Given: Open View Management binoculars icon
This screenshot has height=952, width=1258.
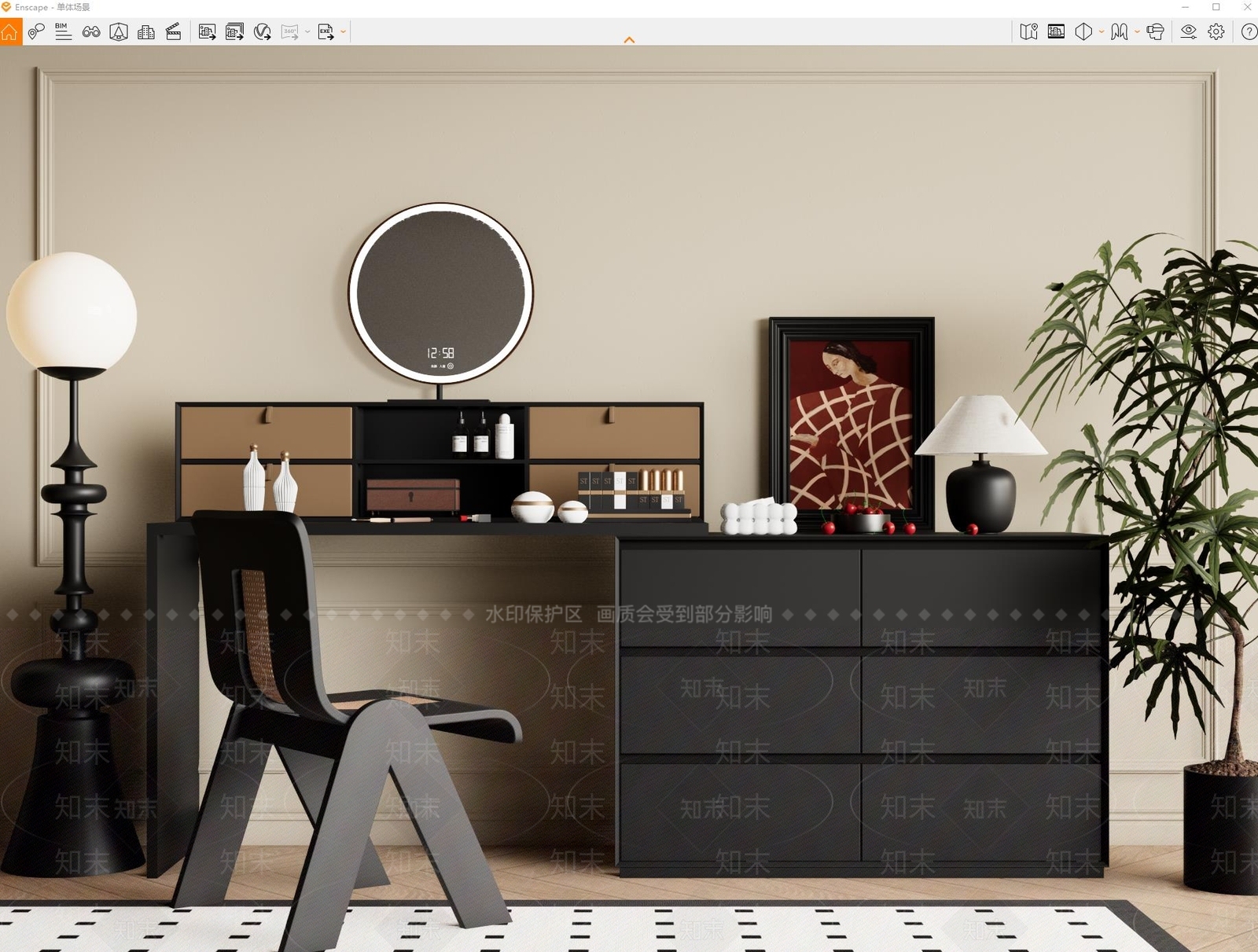Looking at the screenshot, I should point(91,31).
